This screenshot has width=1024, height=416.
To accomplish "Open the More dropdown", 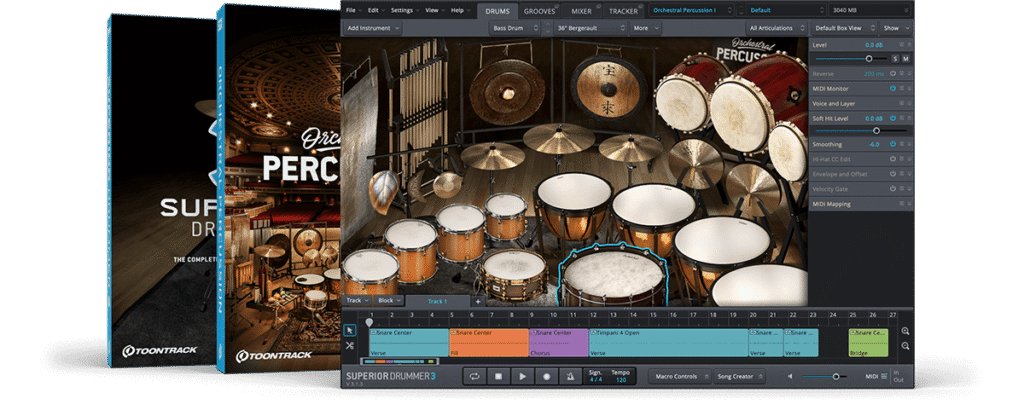I will 647,28.
